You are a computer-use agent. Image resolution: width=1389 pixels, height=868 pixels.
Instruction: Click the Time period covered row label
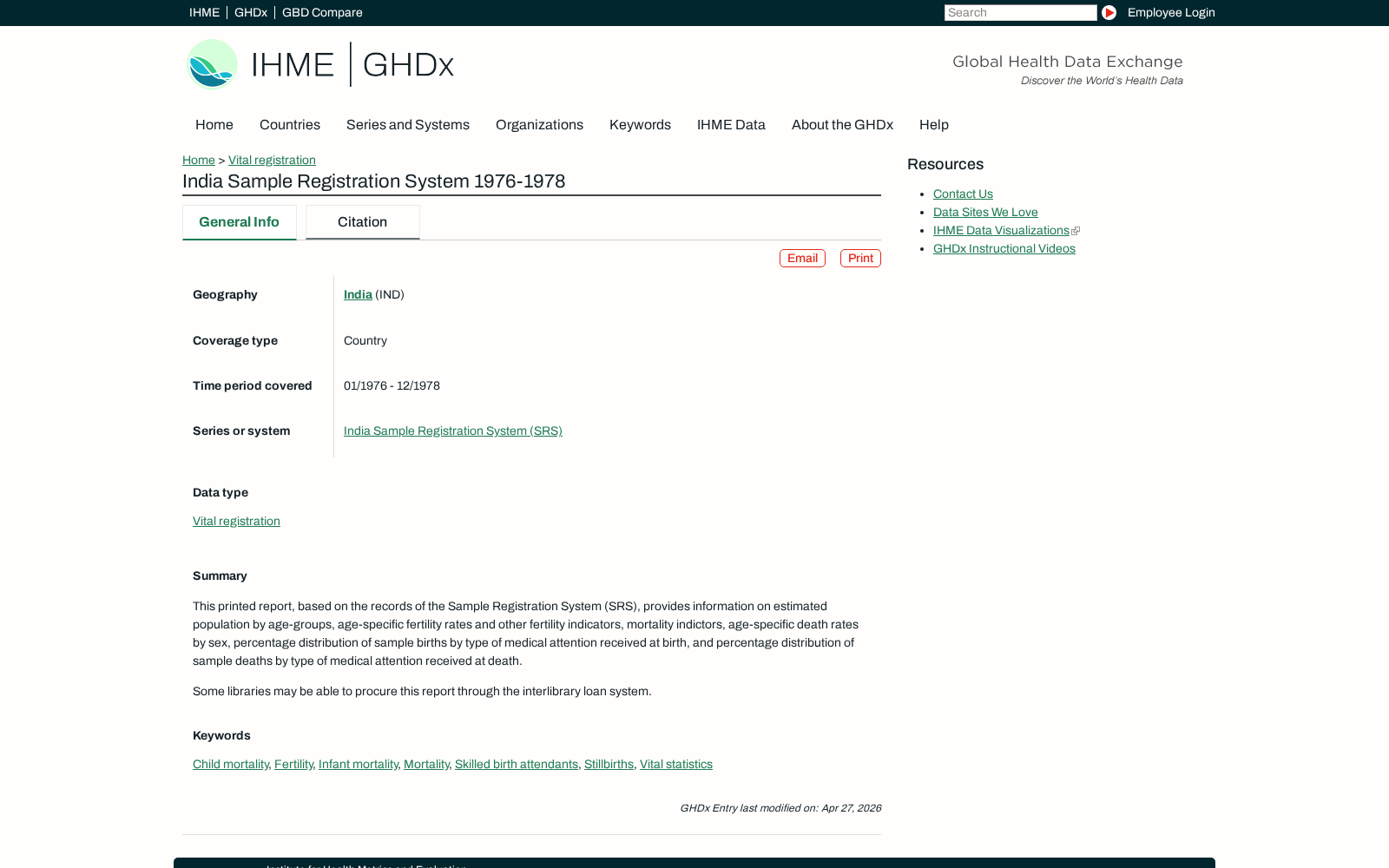pos(253,386)
